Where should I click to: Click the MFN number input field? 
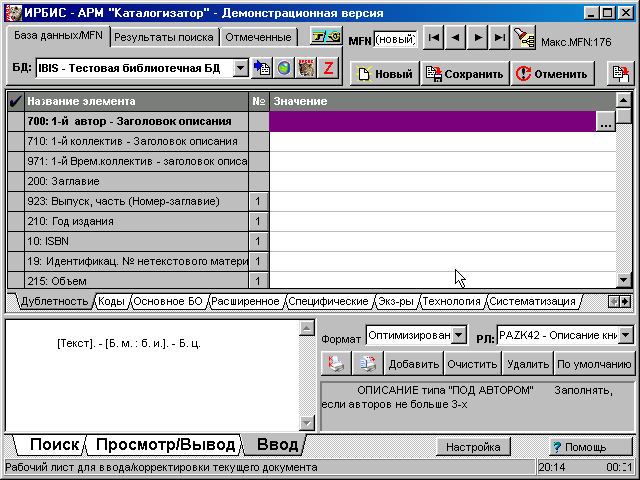click(x=395, y=38)
